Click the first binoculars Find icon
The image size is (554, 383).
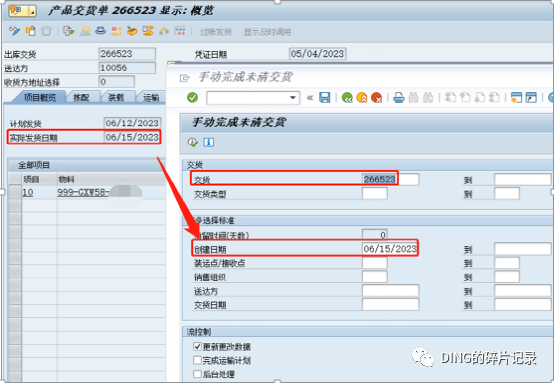413,98
